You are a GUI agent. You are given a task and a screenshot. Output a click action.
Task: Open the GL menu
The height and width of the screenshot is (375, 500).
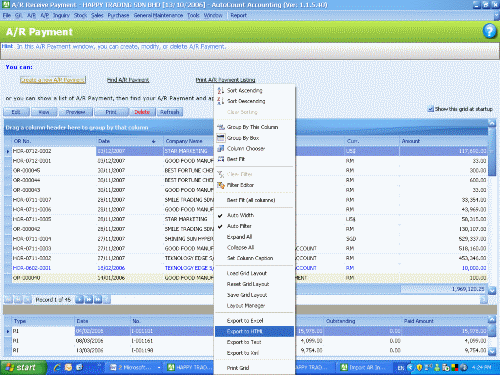18,15
